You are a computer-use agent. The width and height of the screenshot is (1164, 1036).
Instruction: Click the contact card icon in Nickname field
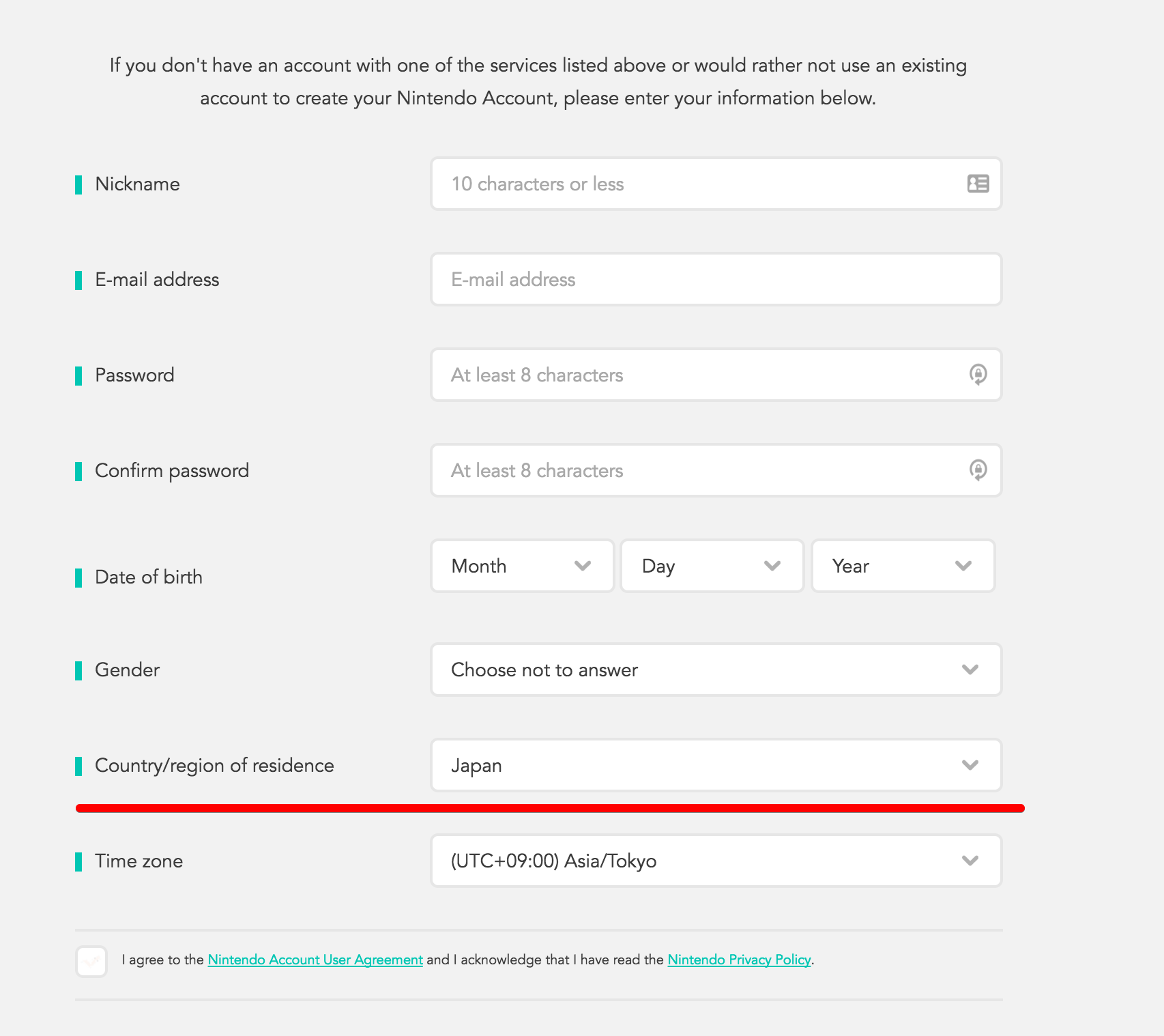point(978,184)
